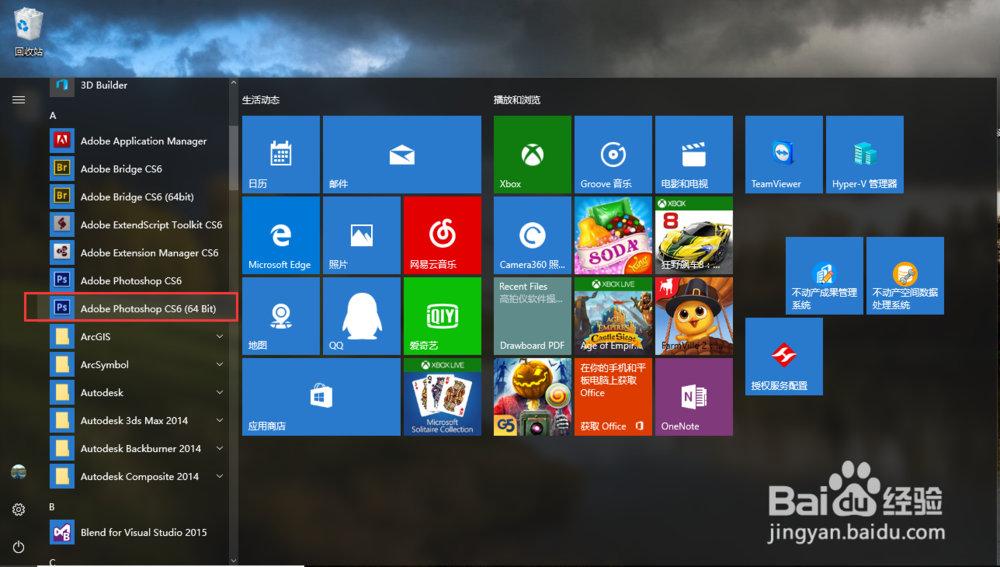This screenshot has height=567, width=1000.
Task: Launch the Groove 音乐 tile
Action: 613,154
